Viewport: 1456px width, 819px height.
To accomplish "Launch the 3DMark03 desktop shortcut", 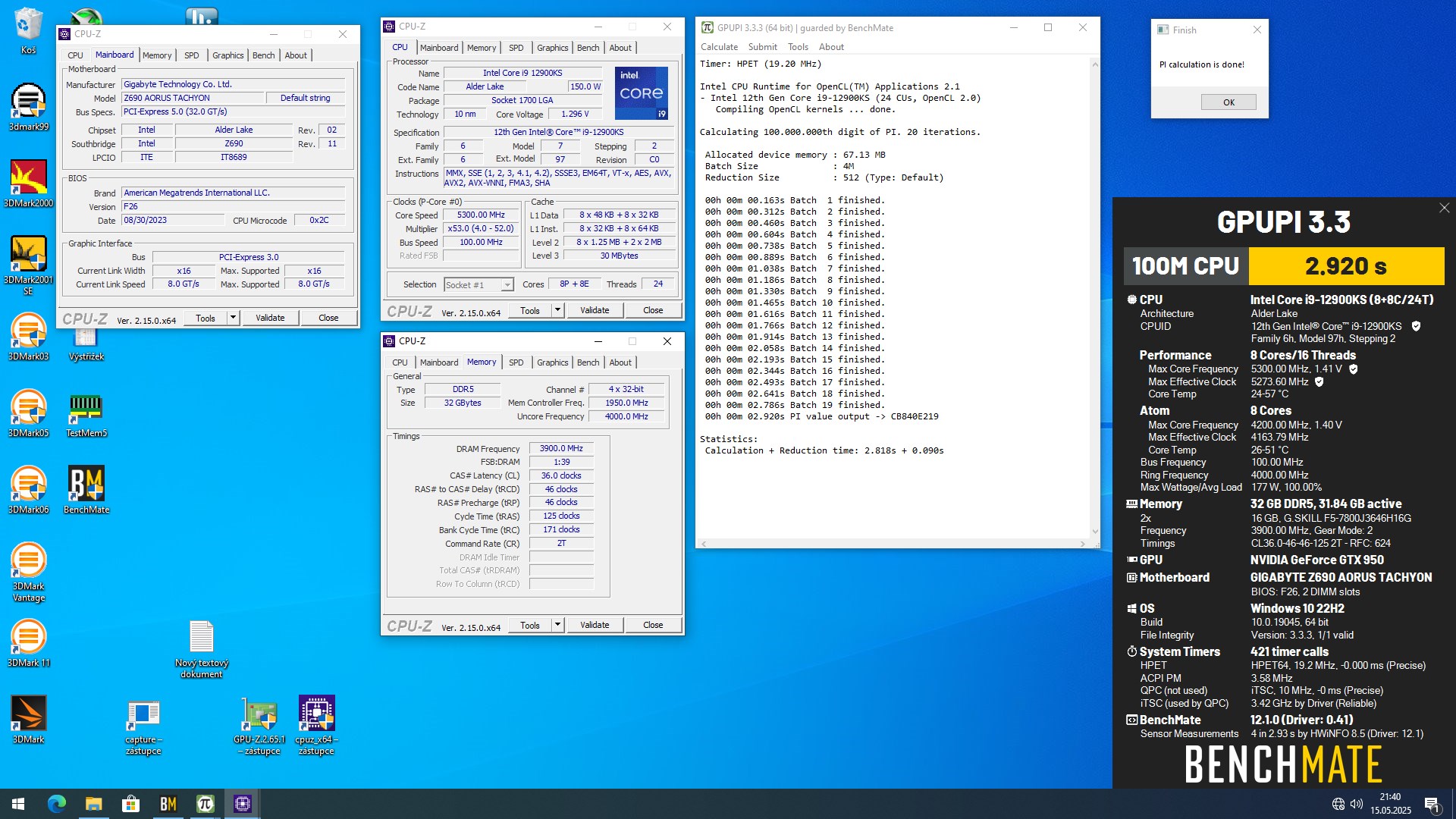I will 28,337.
